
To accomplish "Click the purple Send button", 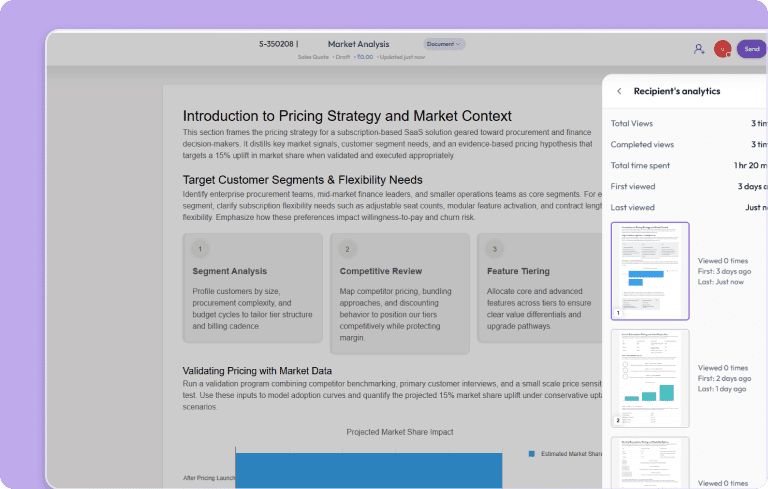I will pyautogui.click(x=752, y=48).
